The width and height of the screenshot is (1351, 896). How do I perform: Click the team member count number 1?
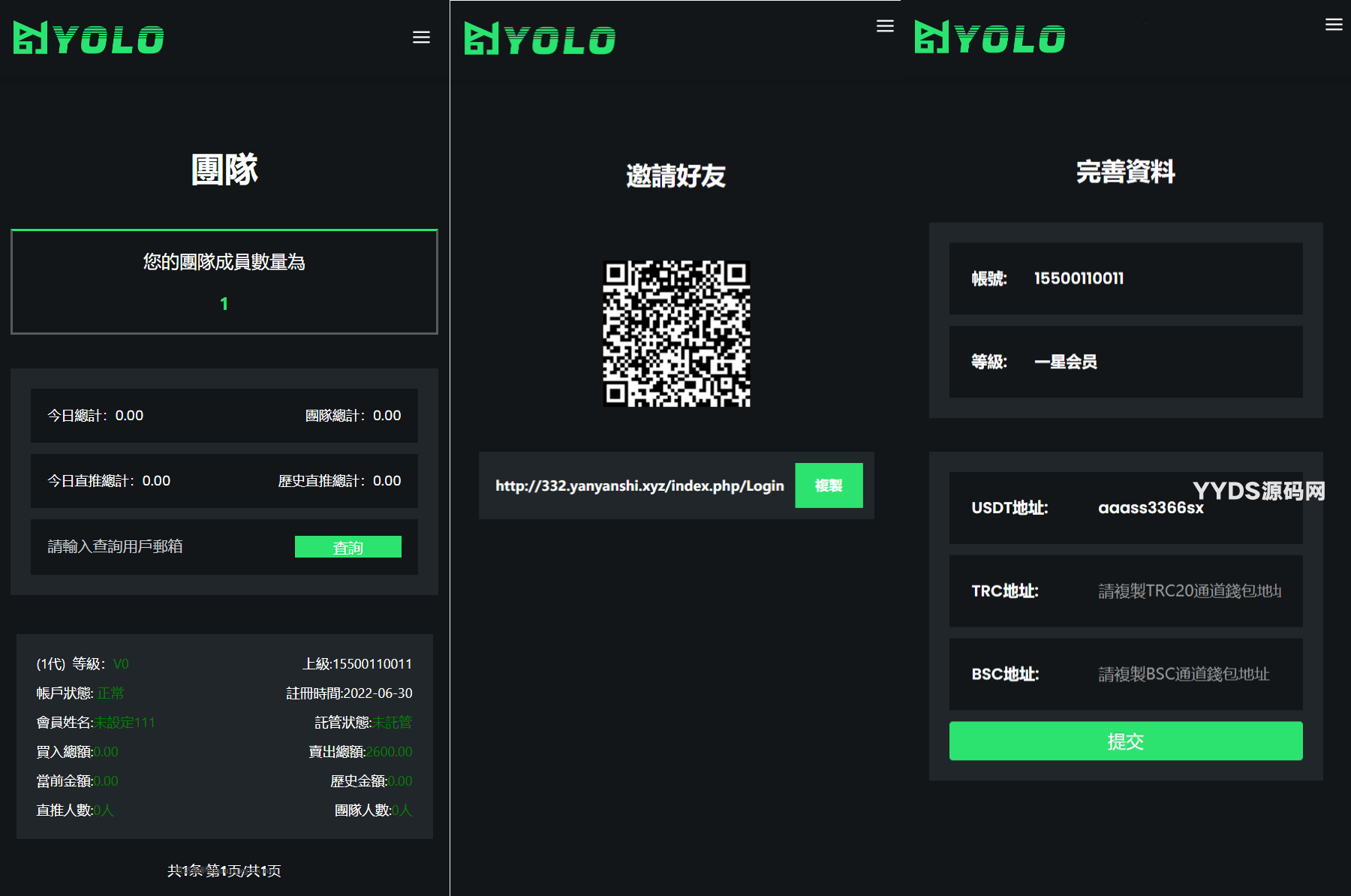point(224,304)
